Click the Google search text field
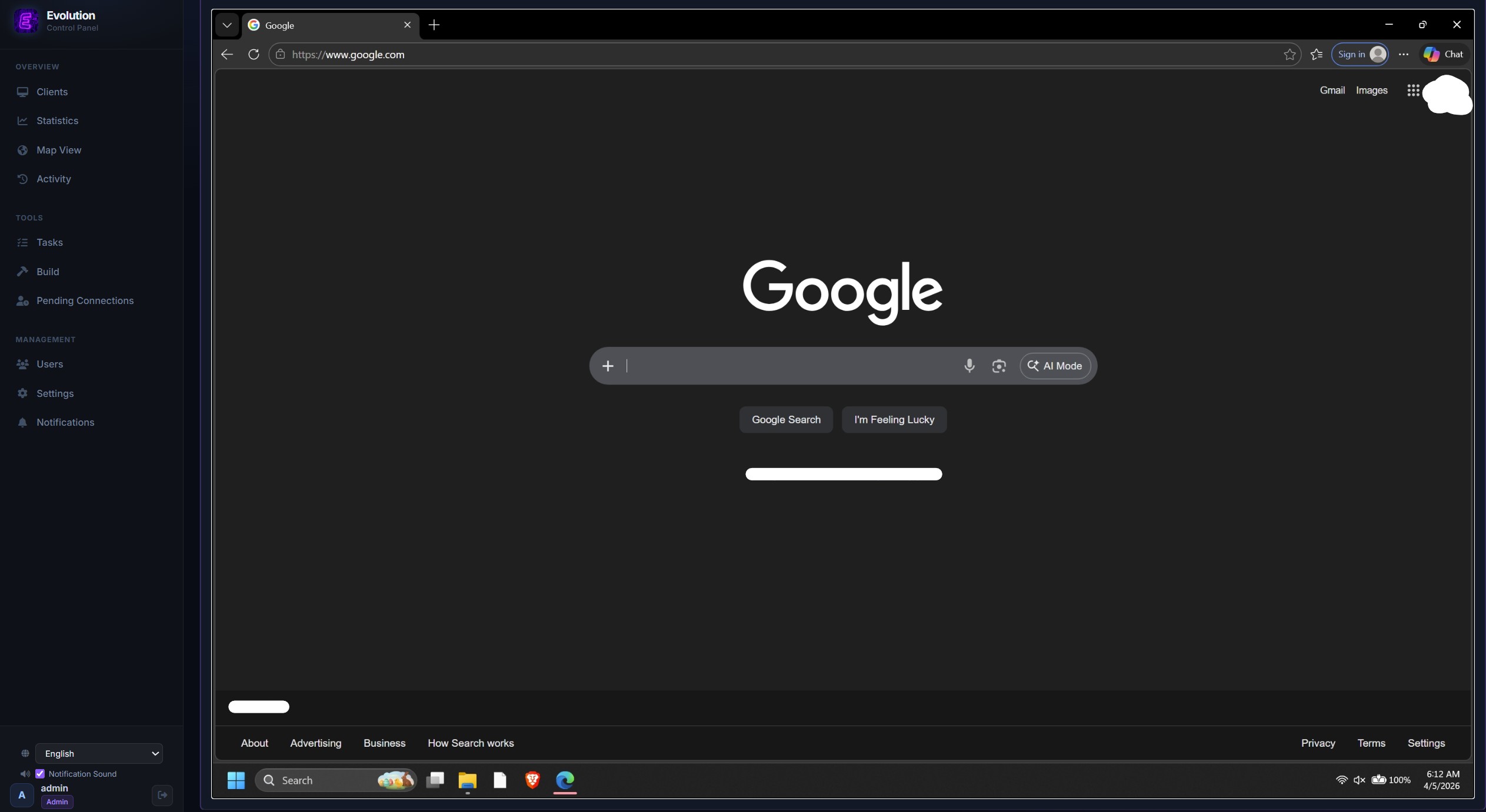The image size is (1486, 812). point(788,366)
